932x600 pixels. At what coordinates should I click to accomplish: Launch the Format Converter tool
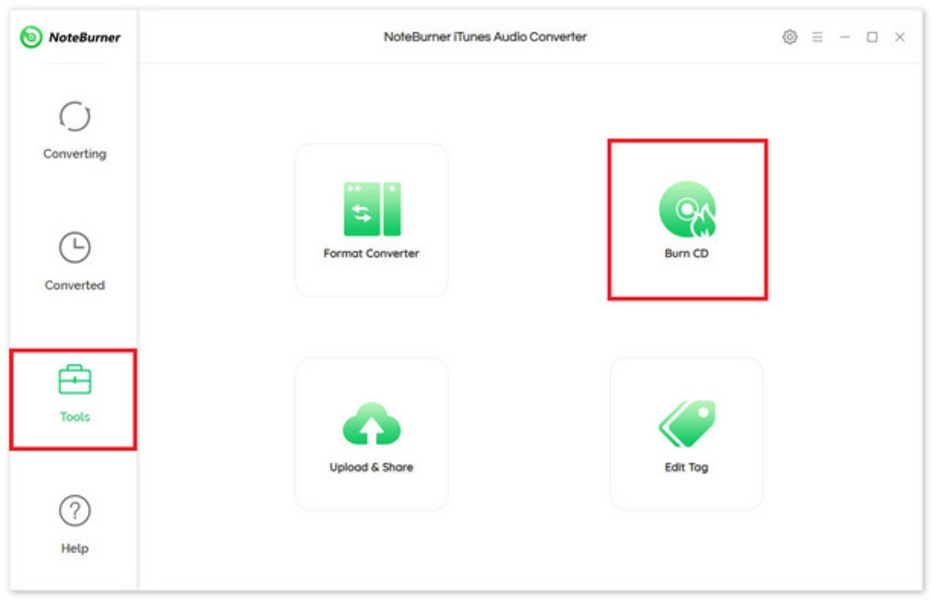click(371, 219)
